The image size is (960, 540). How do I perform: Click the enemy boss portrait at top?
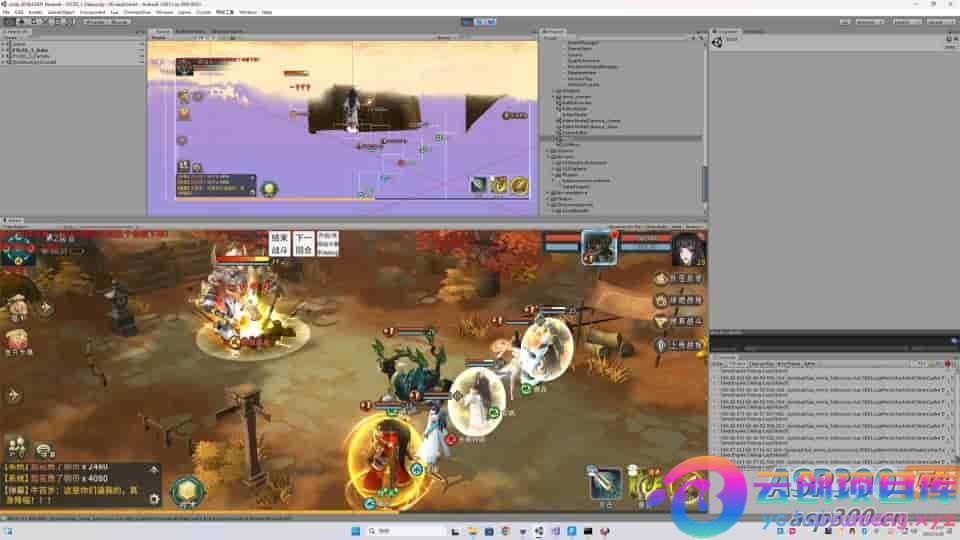coord(598,246)
